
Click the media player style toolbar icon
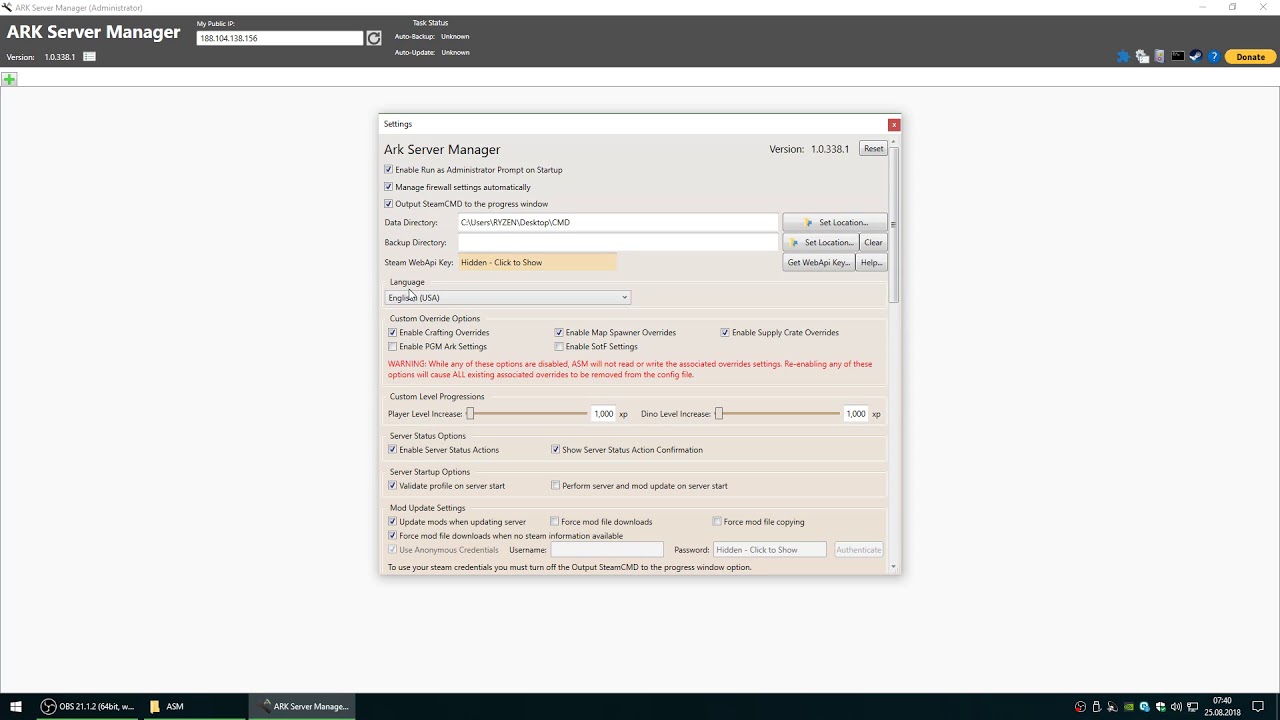coord(1159,57)
